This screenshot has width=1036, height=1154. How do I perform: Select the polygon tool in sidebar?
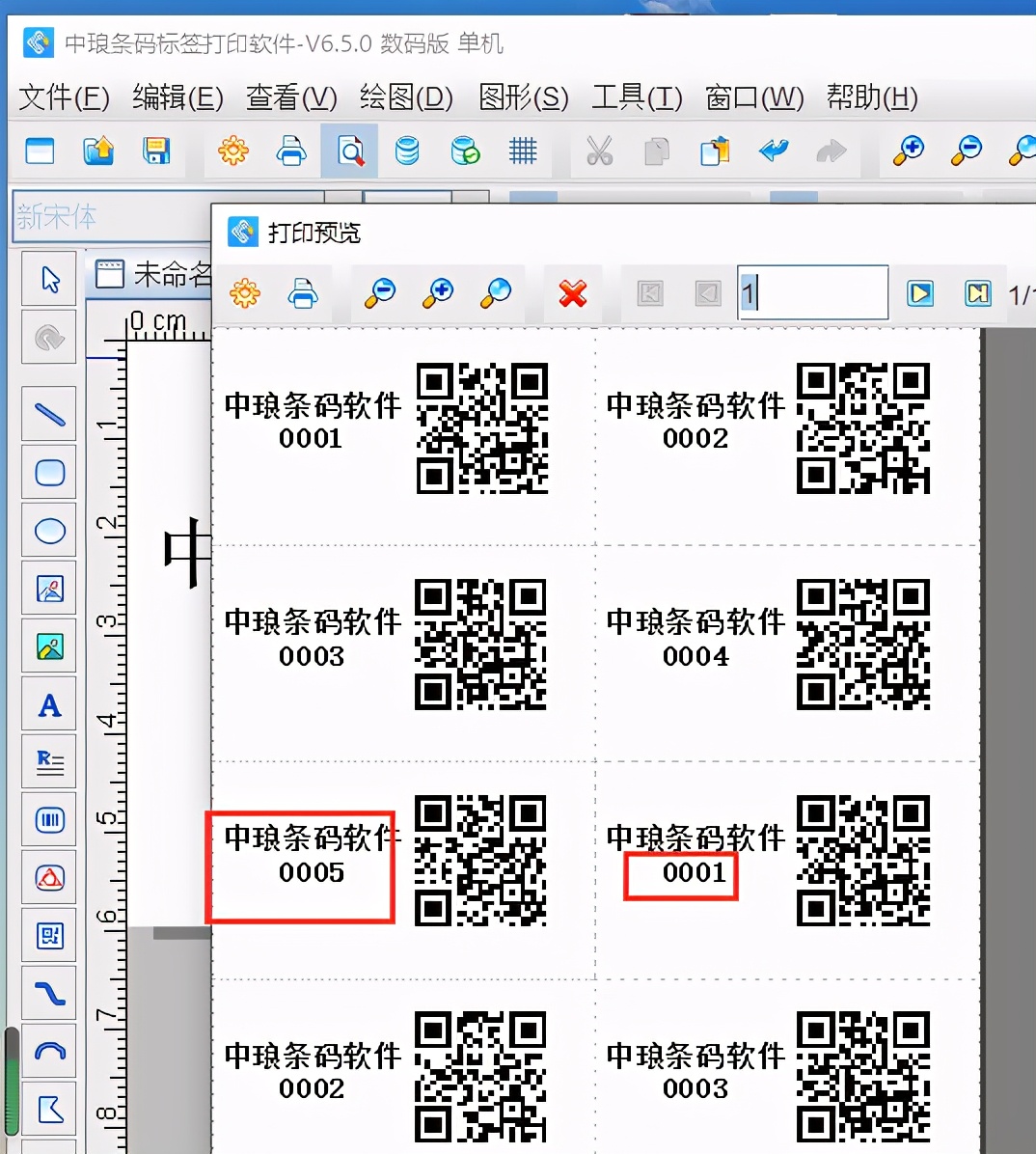[x=49, y=1109]
